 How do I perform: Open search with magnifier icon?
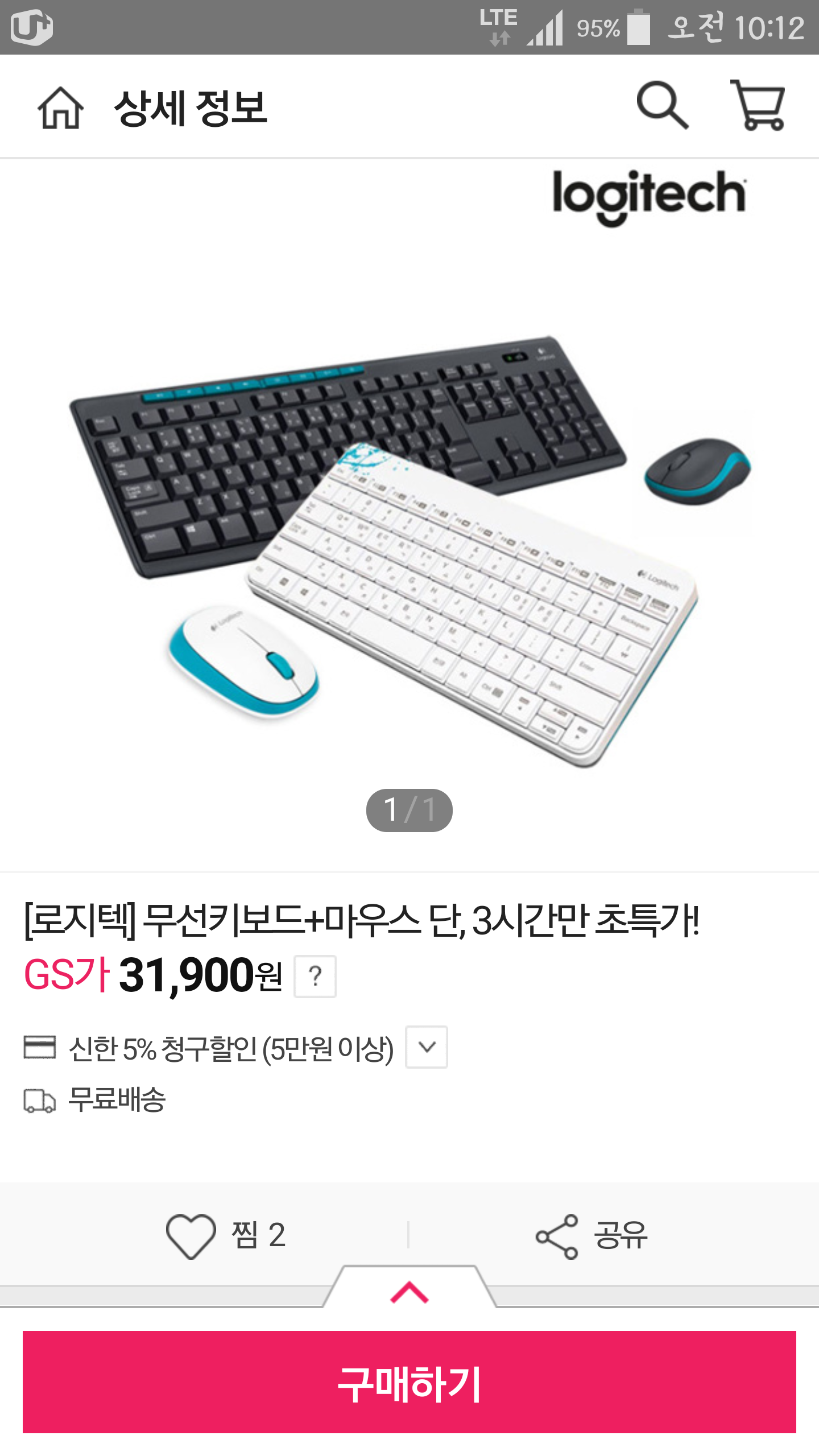(663, 106)
